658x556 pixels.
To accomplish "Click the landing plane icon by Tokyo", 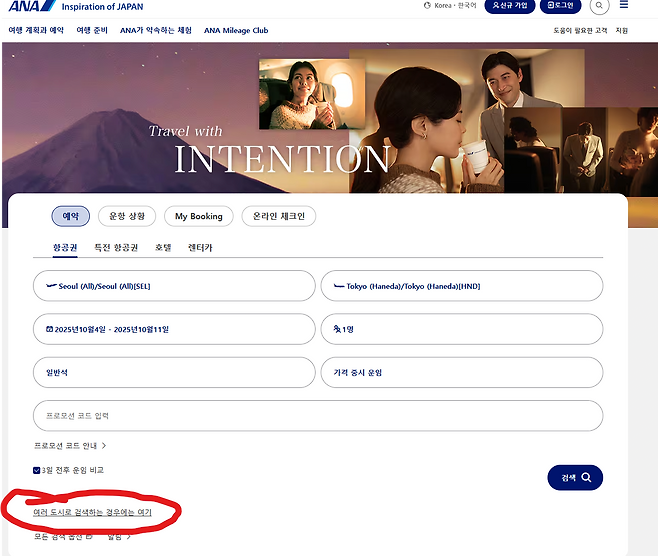I will pos(339,286).
